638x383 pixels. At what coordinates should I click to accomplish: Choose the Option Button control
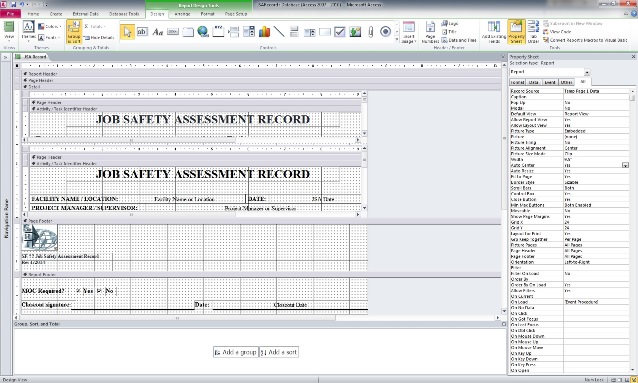386,31
